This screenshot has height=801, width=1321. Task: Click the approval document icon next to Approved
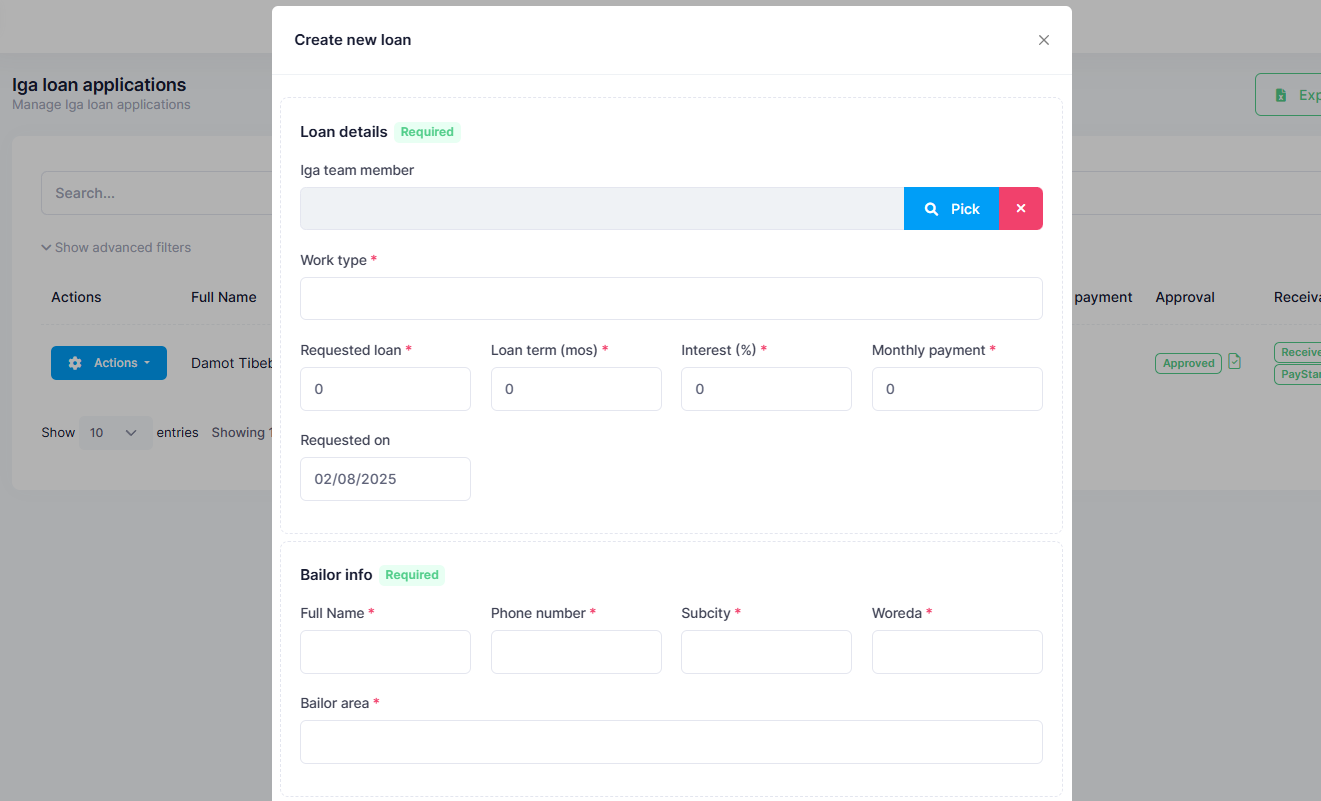coord(1234,362)
